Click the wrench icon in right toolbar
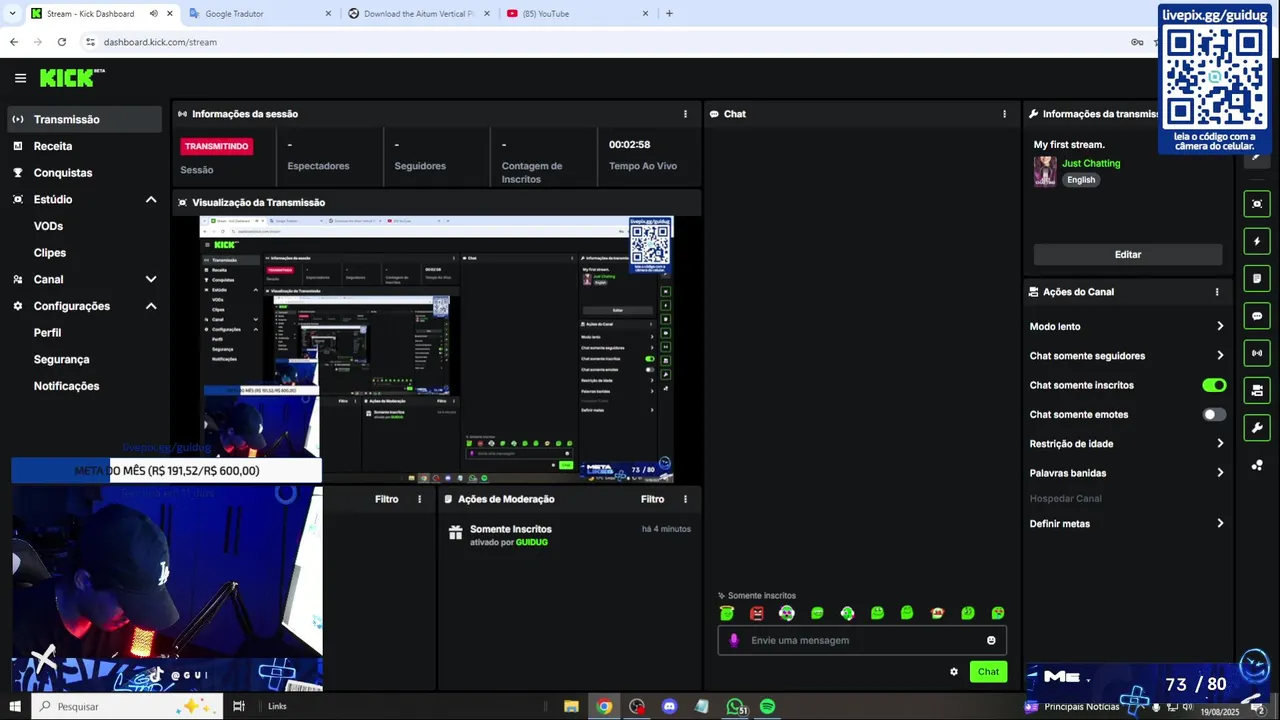The height and width of the screenshot is (720, 1280). pyautogui.click(x=1257, y=428)
